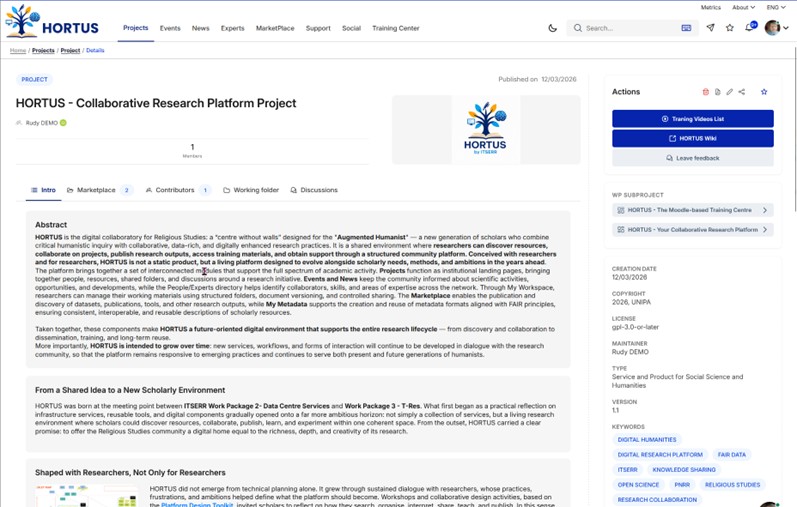
Task: Switch to Marketplace tab
Action: (100, 190)
